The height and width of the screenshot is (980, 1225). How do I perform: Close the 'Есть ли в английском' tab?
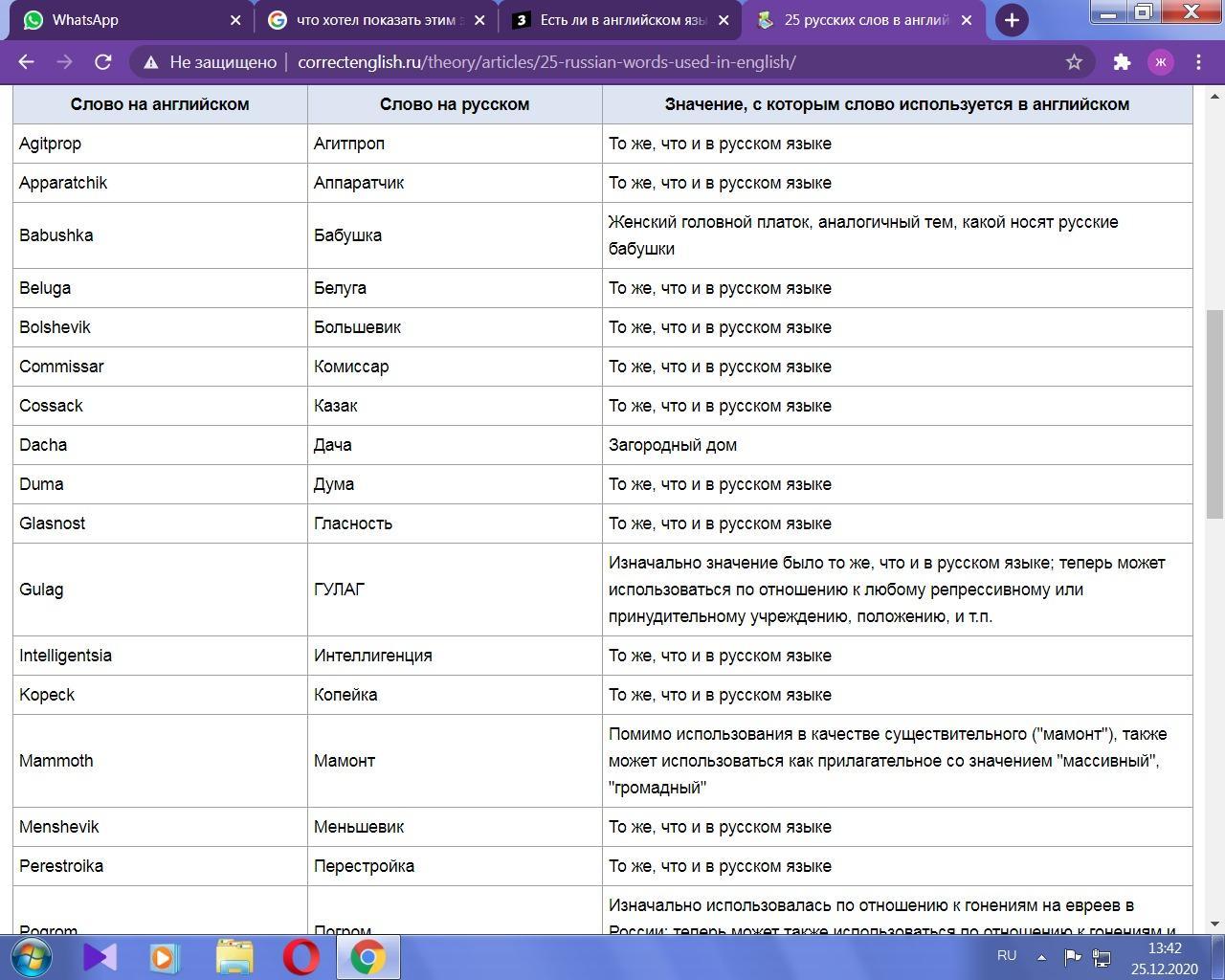pos(724,20)
